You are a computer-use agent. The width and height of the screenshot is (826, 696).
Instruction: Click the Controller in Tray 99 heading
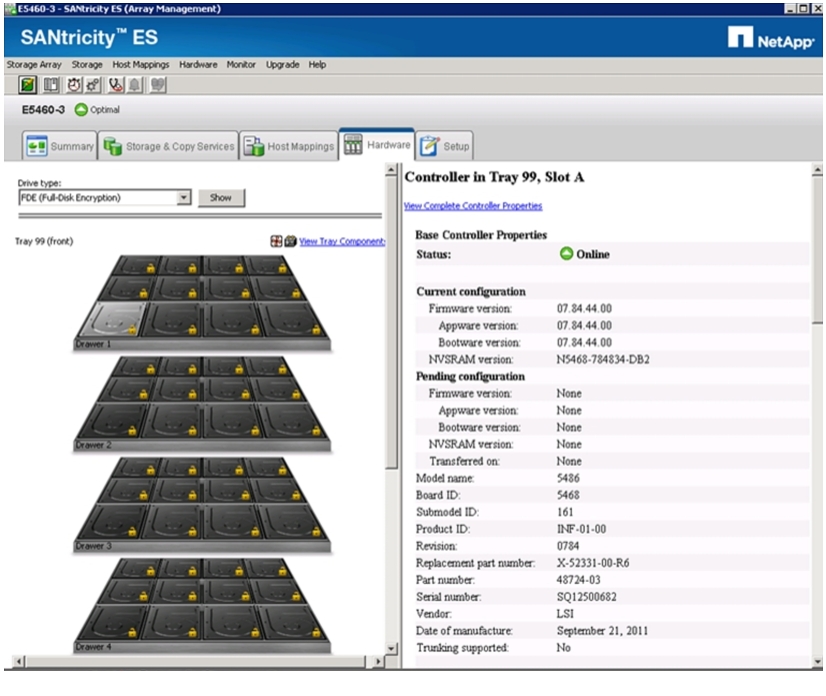494,177
